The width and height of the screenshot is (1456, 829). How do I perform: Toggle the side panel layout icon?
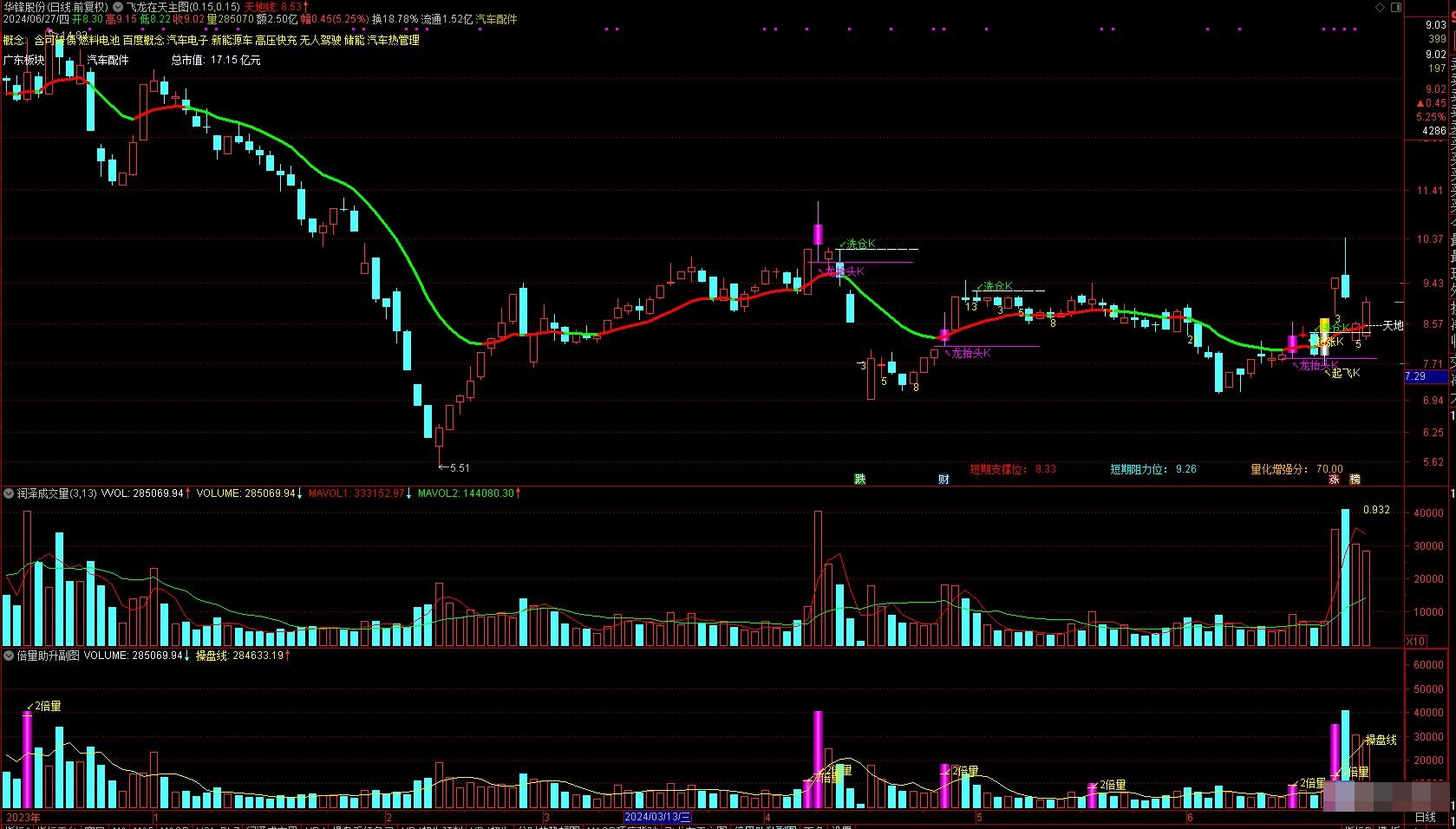click(x=1396, y=7)
